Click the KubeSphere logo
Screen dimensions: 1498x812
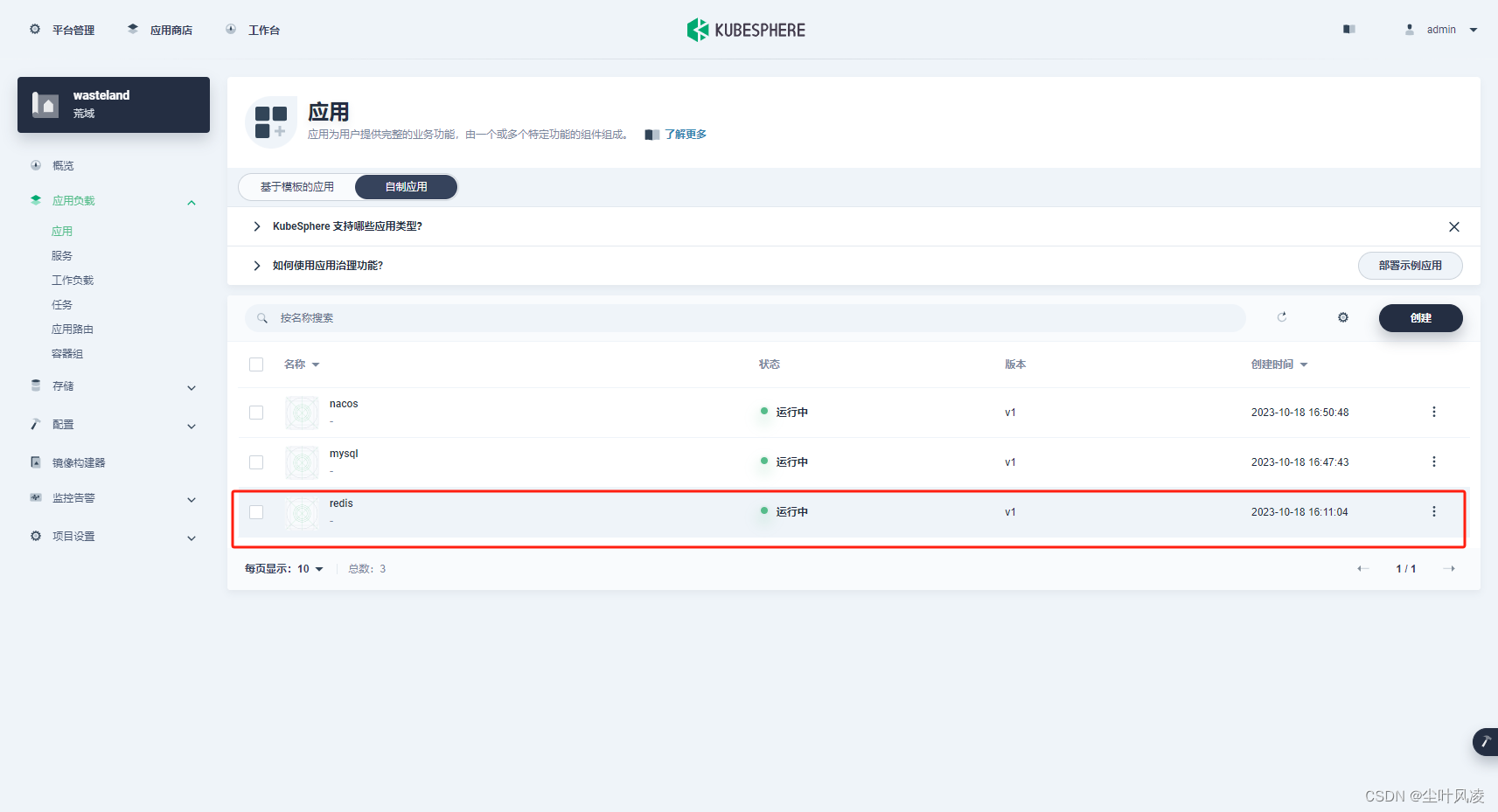pyautogui.click(x=746, y=30)
